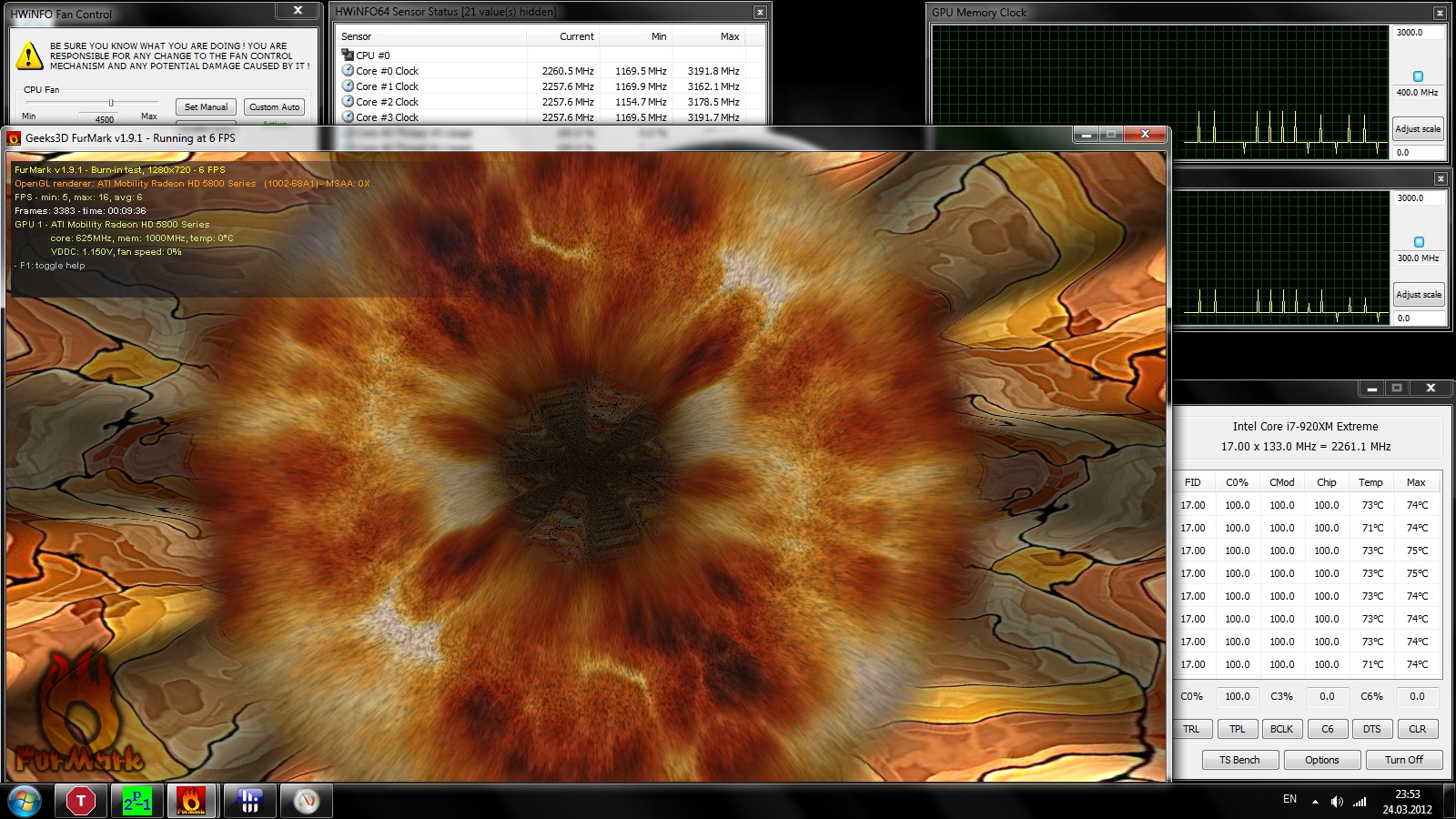Click the Max column header in HWiNFO64

[x=729, y=36]
